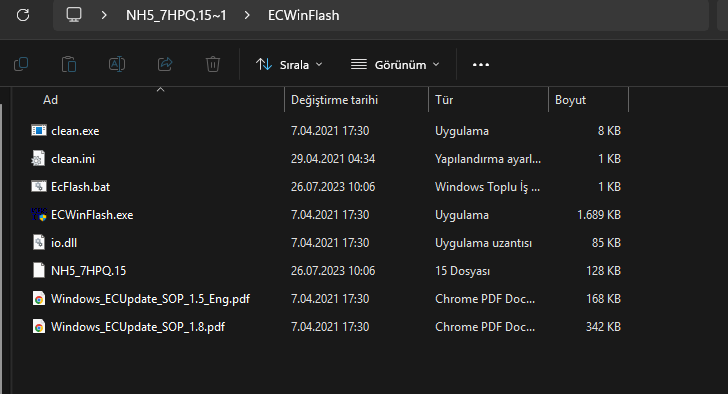728x394 pixels.
Task: Click the 128 KB size value
Action: pyautogui.click(x=604, y=271)
